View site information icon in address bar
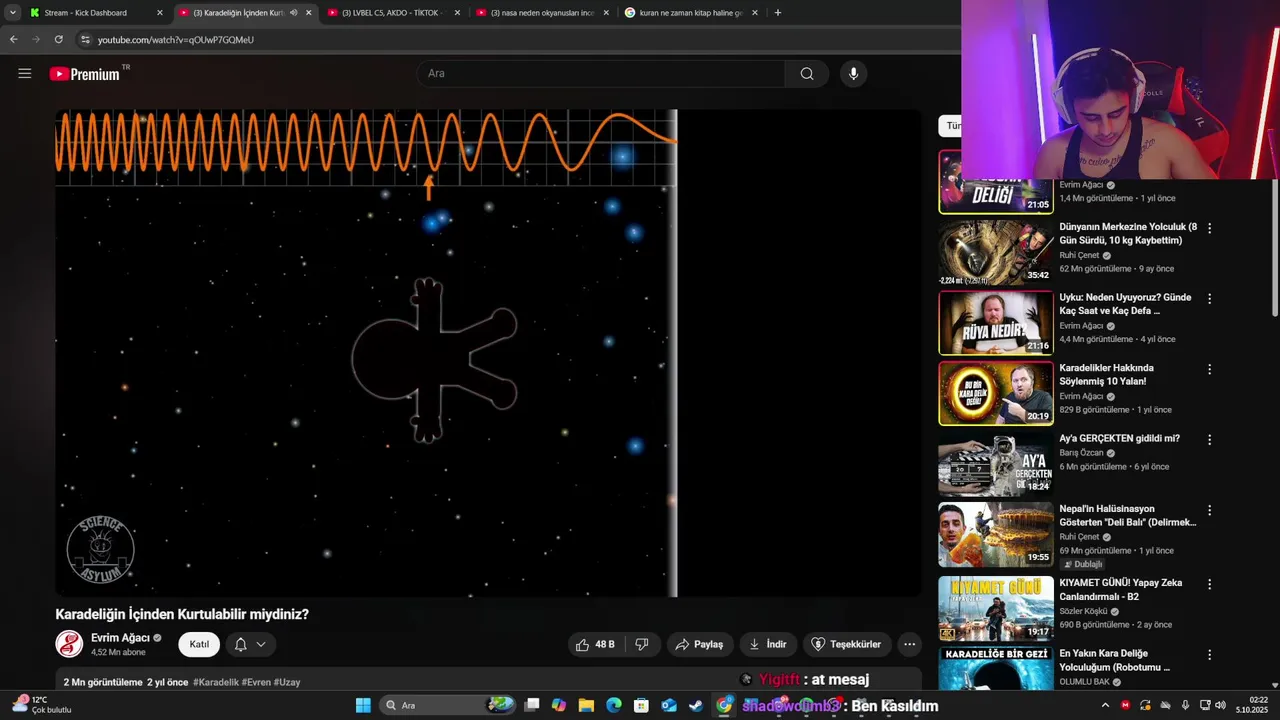Viewport: 1280px width, 720px height. (x=85, y=39)
